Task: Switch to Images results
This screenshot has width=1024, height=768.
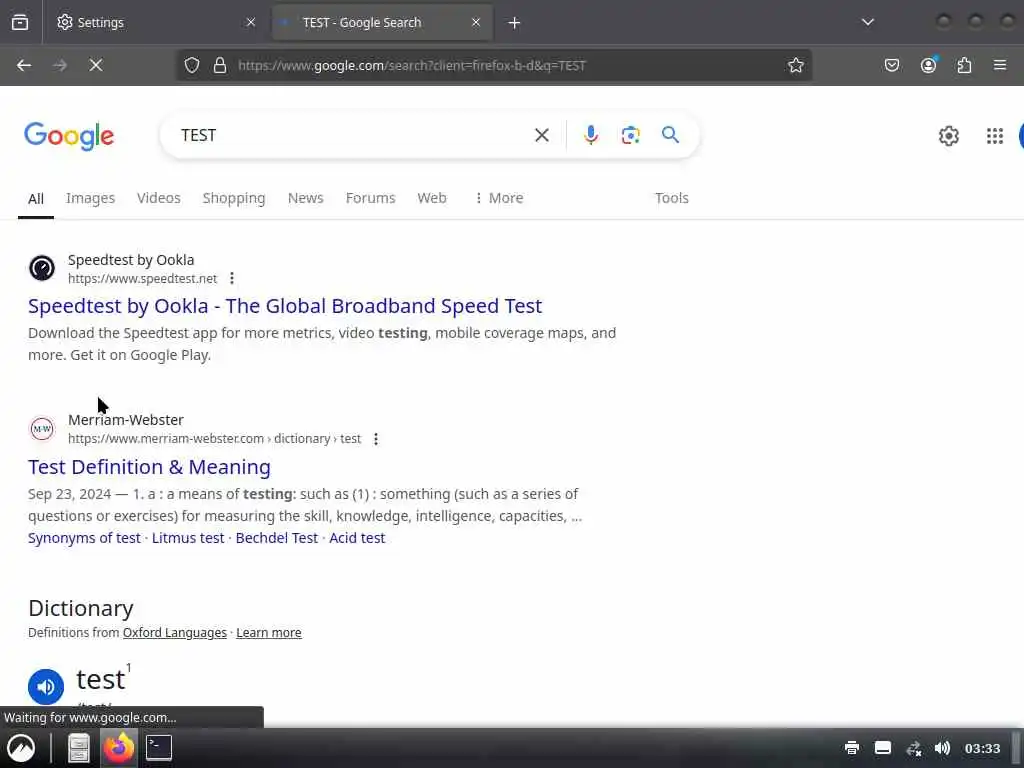Action: pos(90,198)
